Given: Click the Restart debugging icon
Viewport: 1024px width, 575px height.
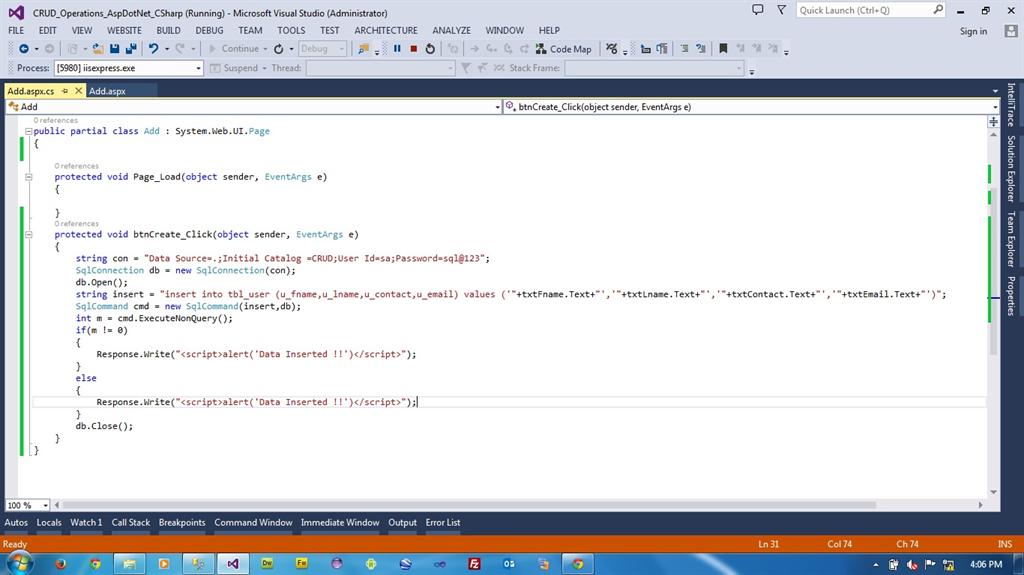Looking at the screenshot, I should pyautogui.click(x=430, y=49).
